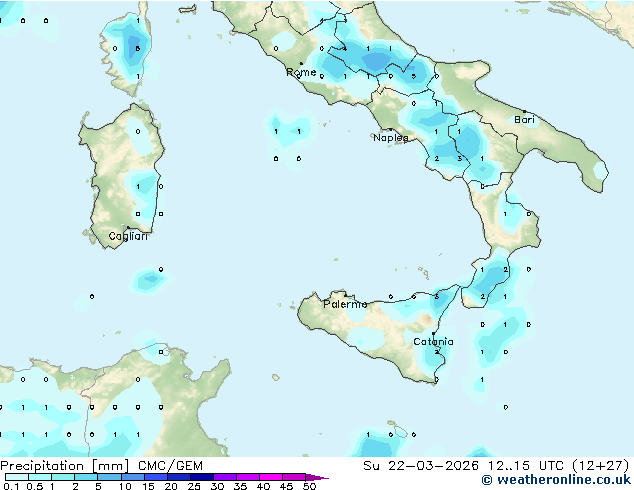Viewport: 634px width, 490px height.
Task: Pick the 2–5 mm legend color swatch
Action: point(86,477)
